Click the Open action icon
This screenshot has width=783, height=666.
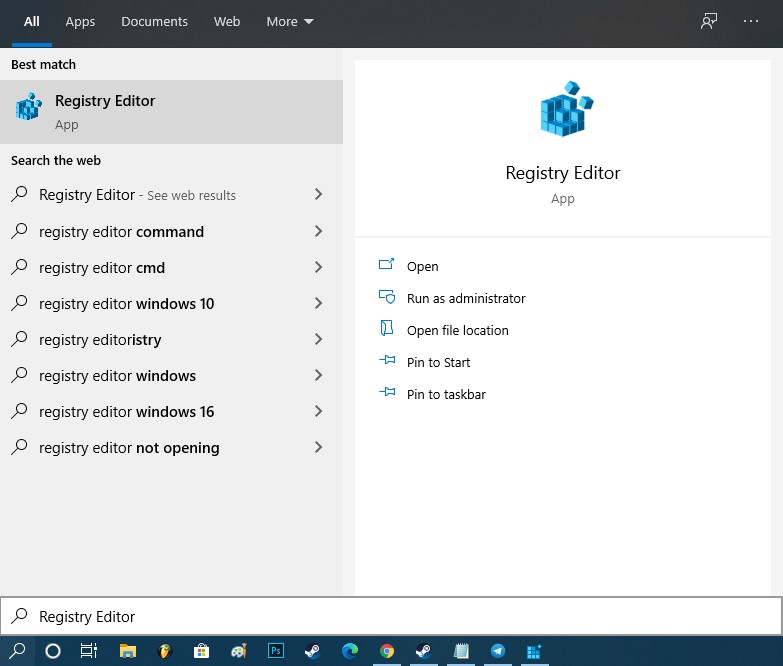[386, 265]
